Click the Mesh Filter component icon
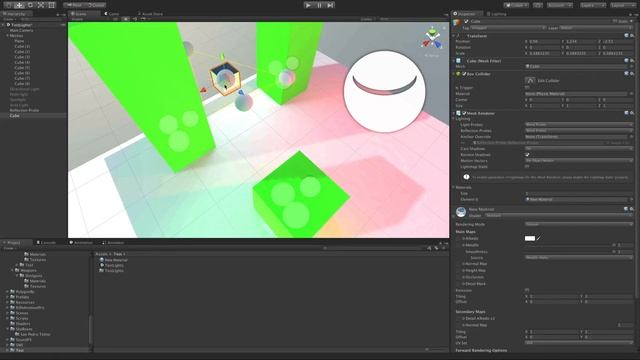The width and height of the screenshot is (640, 360). point(459,61)
